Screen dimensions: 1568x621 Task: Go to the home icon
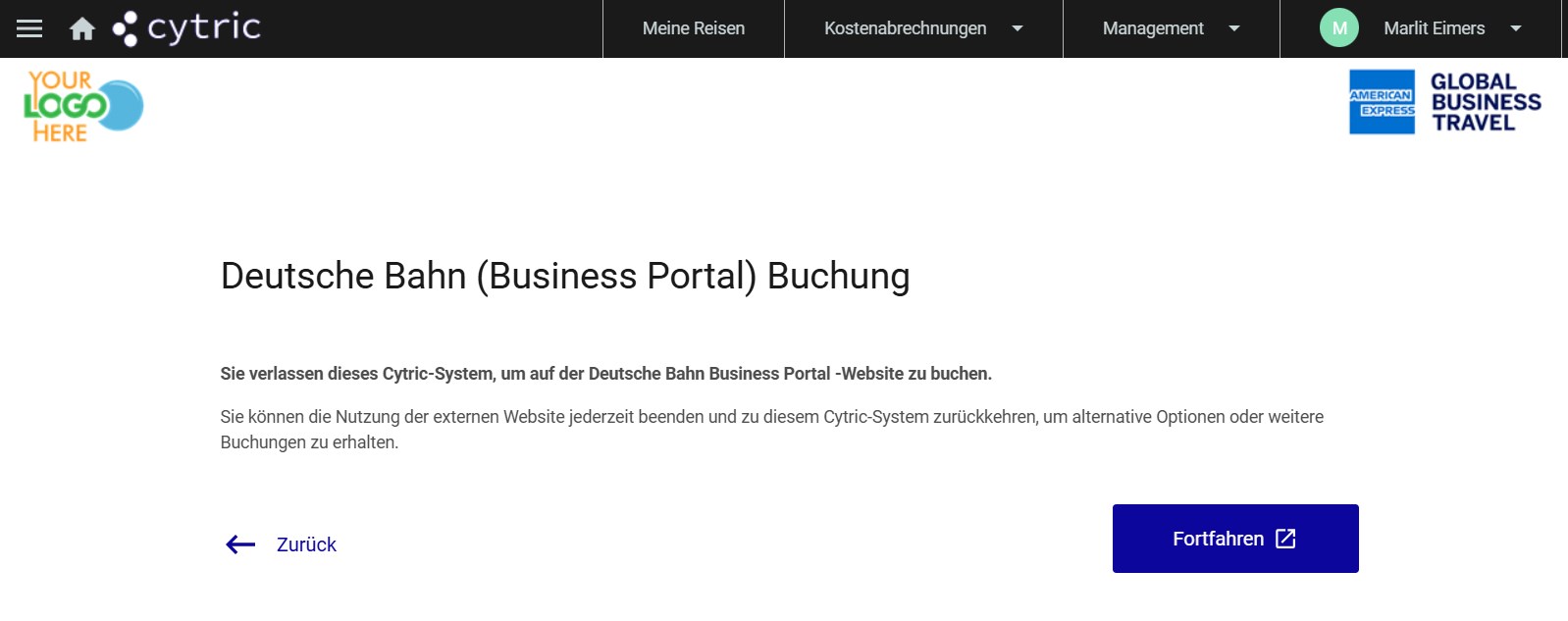[x=82, y=29]
